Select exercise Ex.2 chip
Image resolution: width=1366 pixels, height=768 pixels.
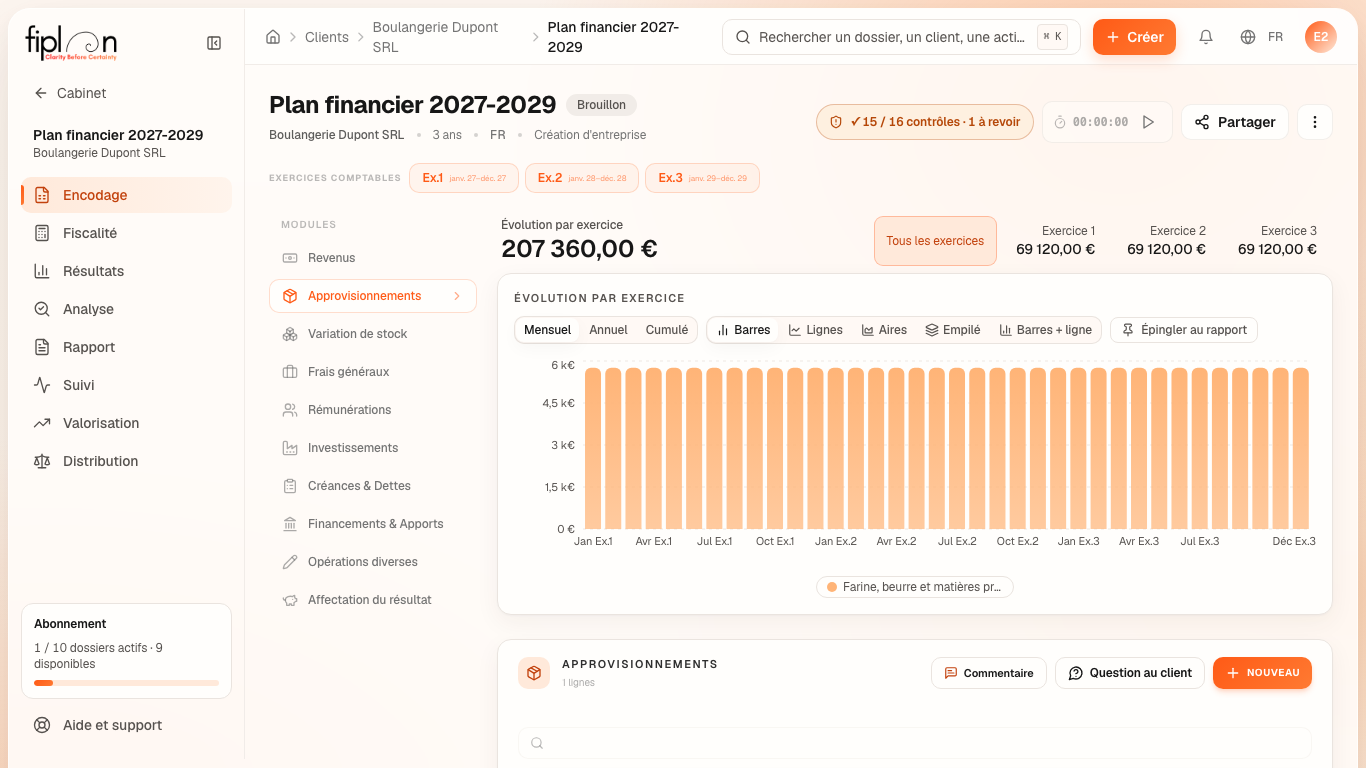pos(581,178)
